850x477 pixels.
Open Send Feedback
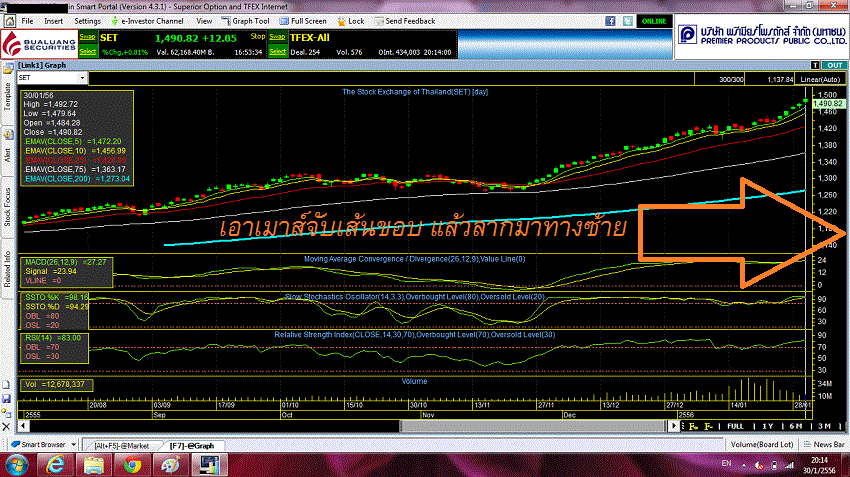click(x=405, y=21)
